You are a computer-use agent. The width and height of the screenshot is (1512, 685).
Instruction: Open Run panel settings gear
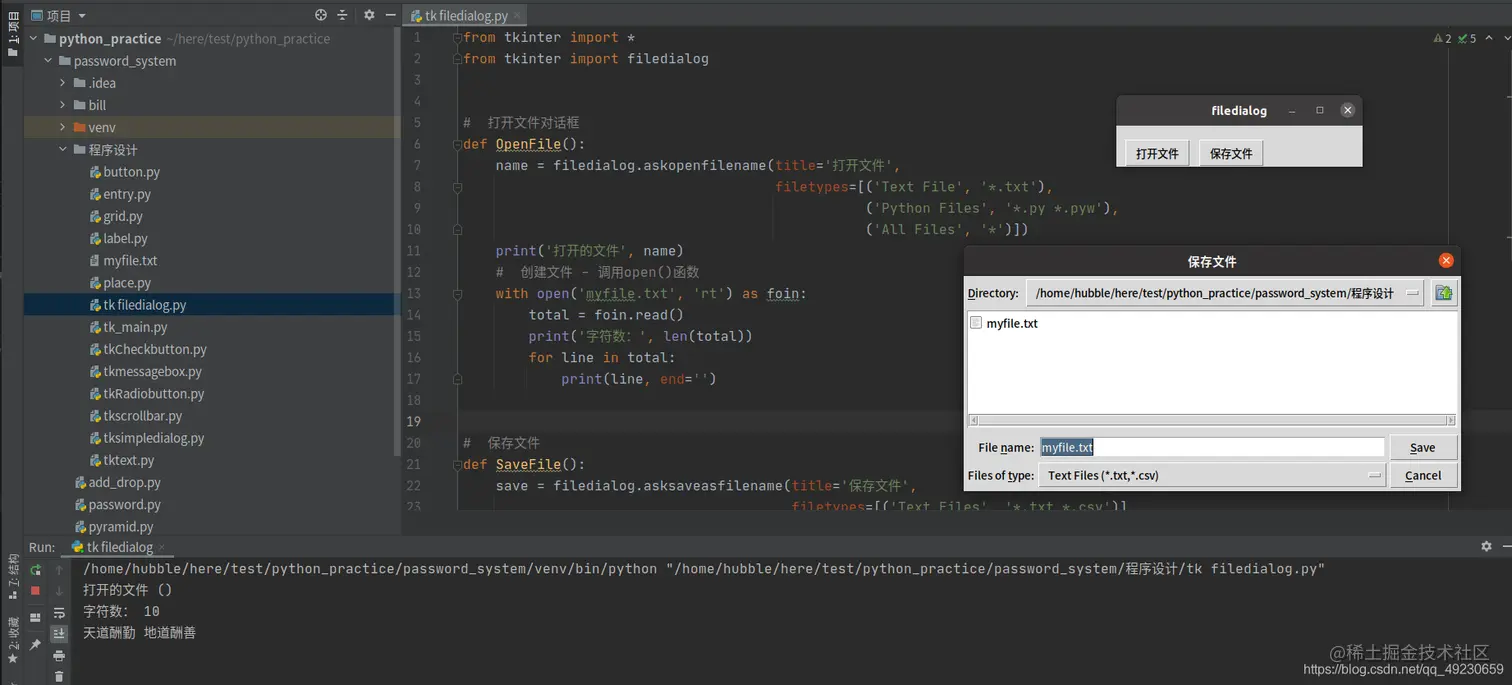(1486, 546)
